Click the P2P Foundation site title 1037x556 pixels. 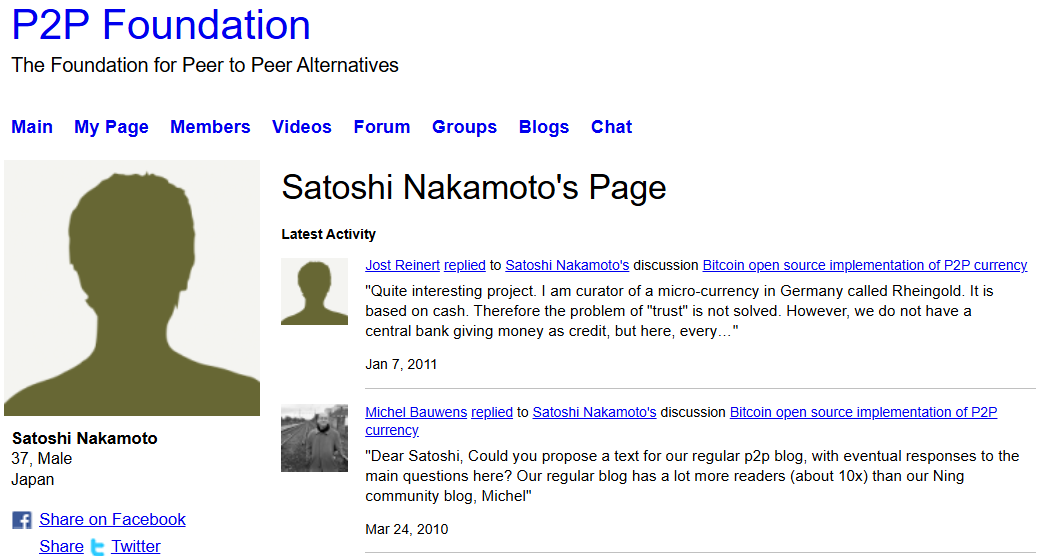(x=161, y=25)
